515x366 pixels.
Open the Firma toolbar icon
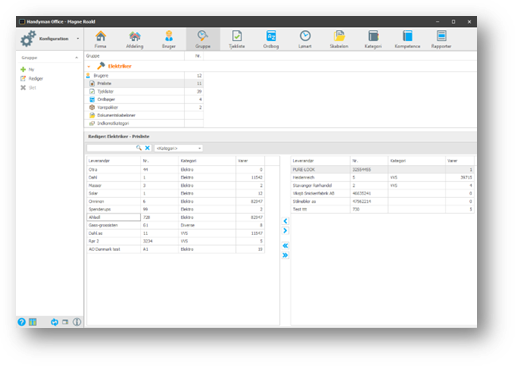(x=101, y=39)
